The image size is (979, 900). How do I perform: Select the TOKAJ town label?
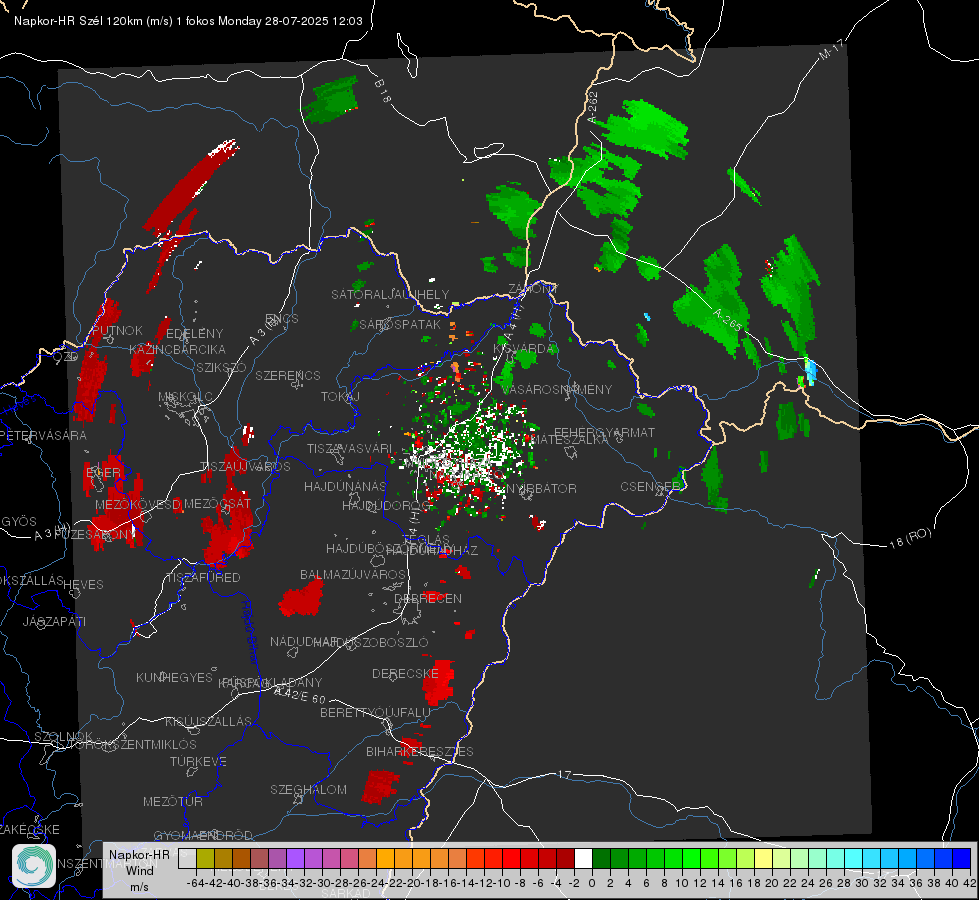coord(340,397)
